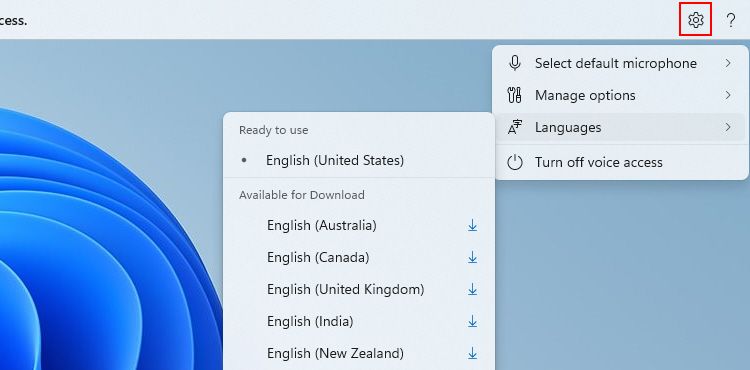Click the Languages letter icon

click(515, 127)
